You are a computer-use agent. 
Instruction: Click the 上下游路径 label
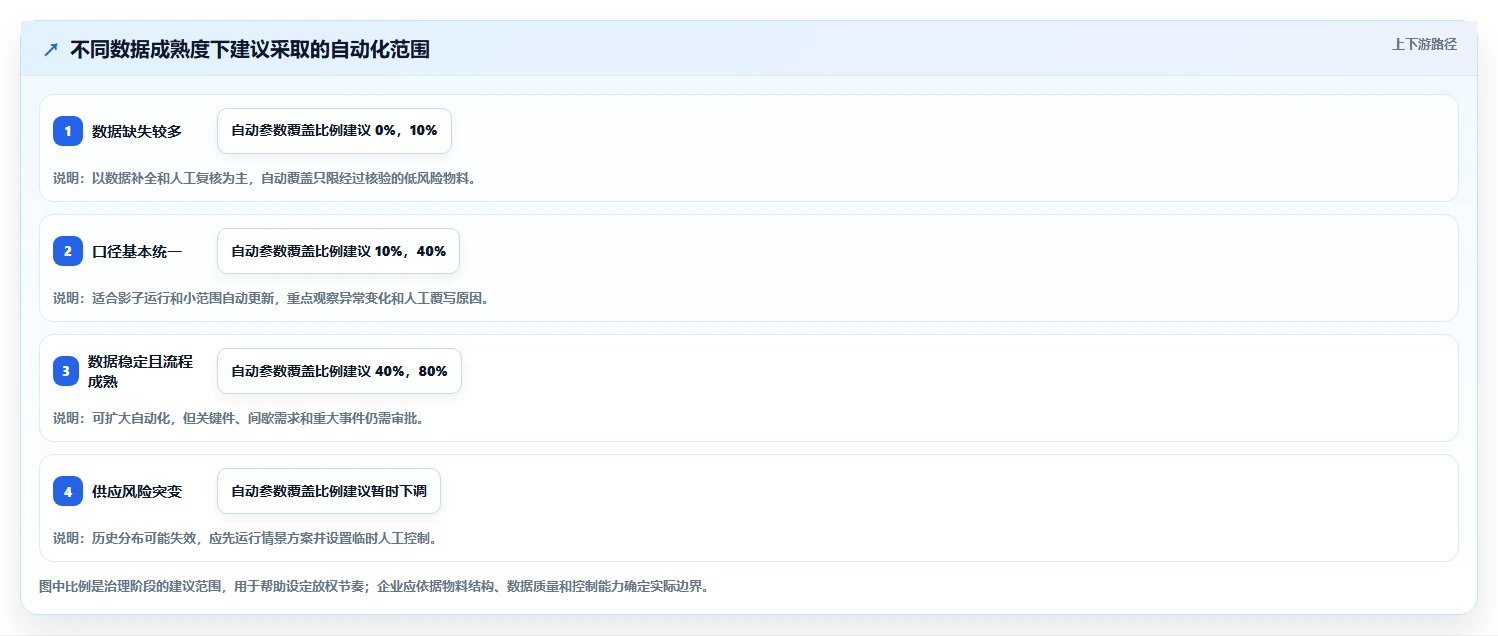(x=1424, y=44)
